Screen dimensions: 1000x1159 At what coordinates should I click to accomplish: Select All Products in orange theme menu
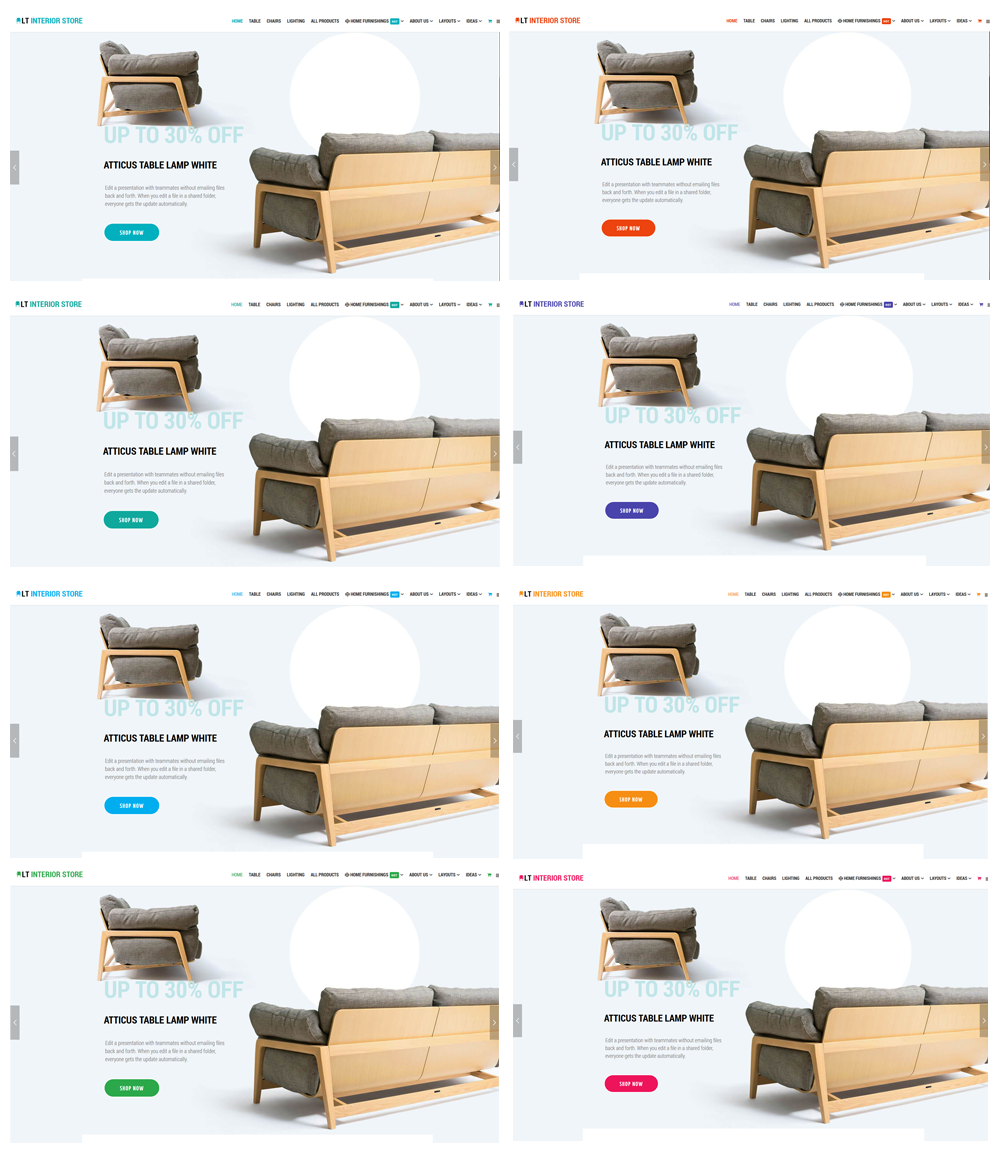pos(818,594)
